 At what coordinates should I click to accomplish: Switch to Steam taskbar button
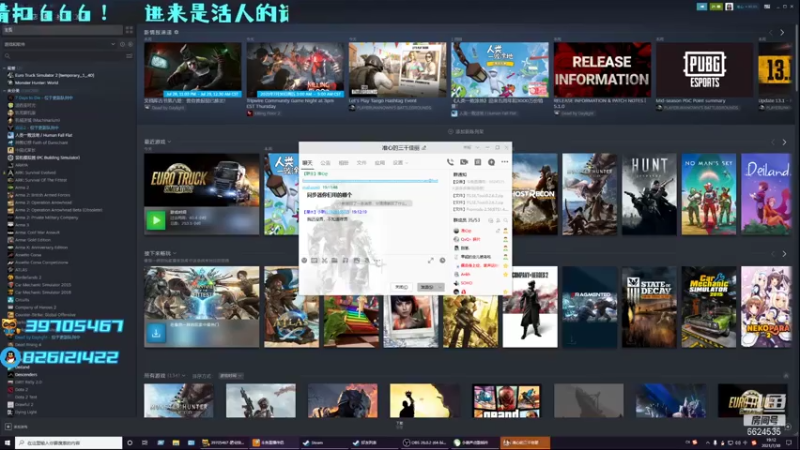pyautogui.click(x=323, y=443)
